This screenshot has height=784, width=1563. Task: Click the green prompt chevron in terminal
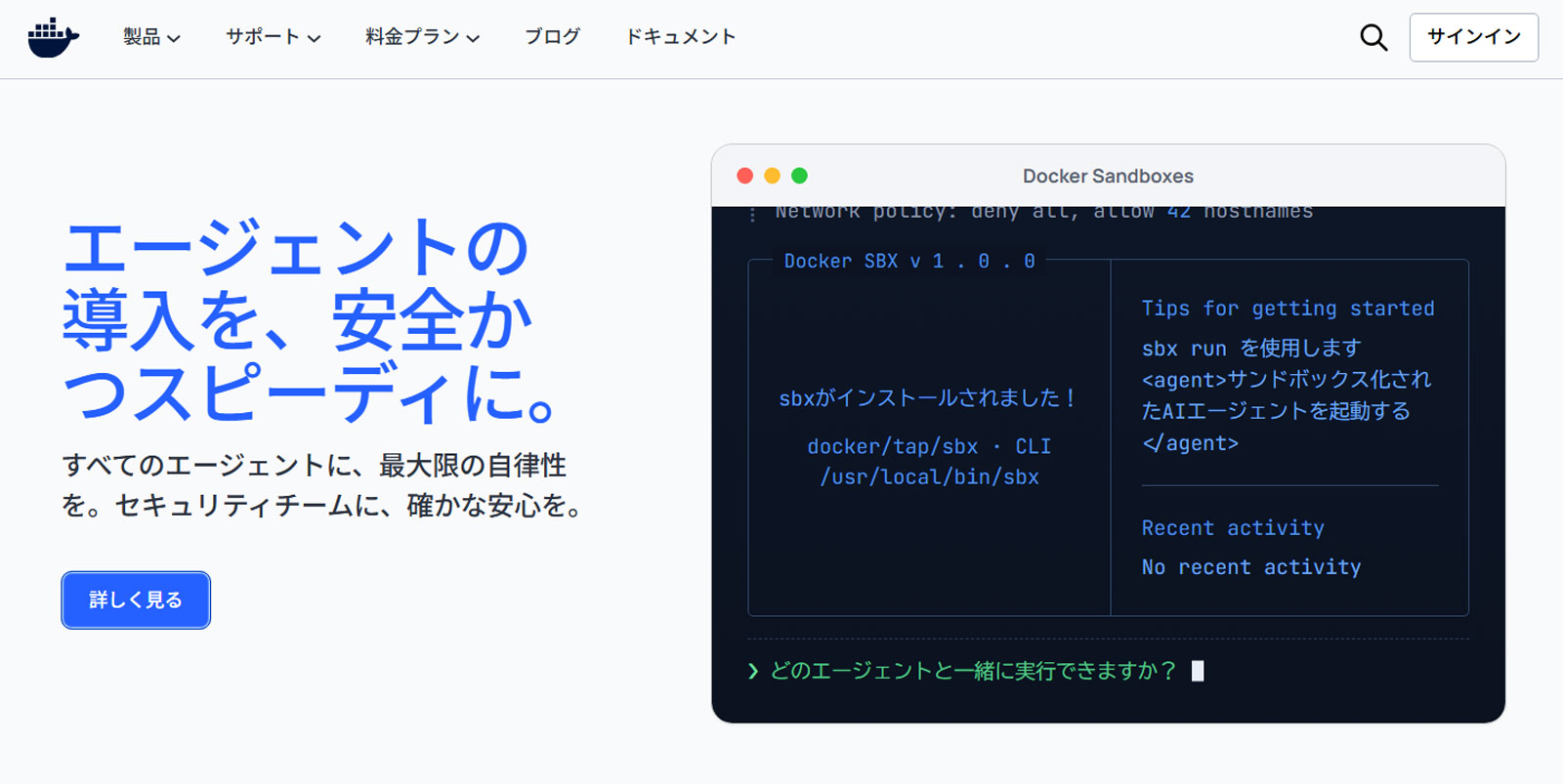tap(753, 671)
